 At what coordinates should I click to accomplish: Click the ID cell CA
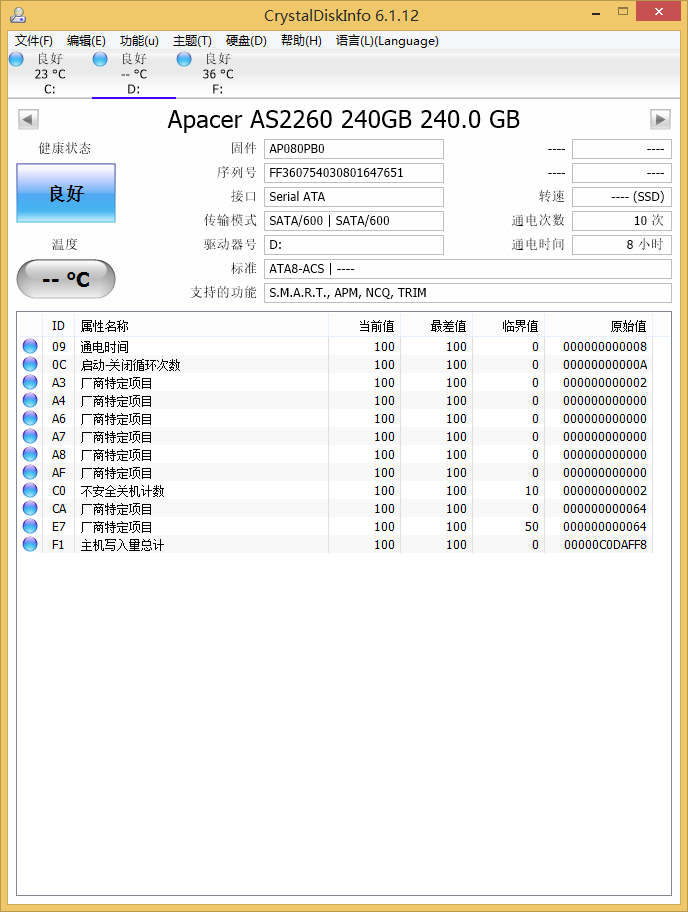(59, 509)
